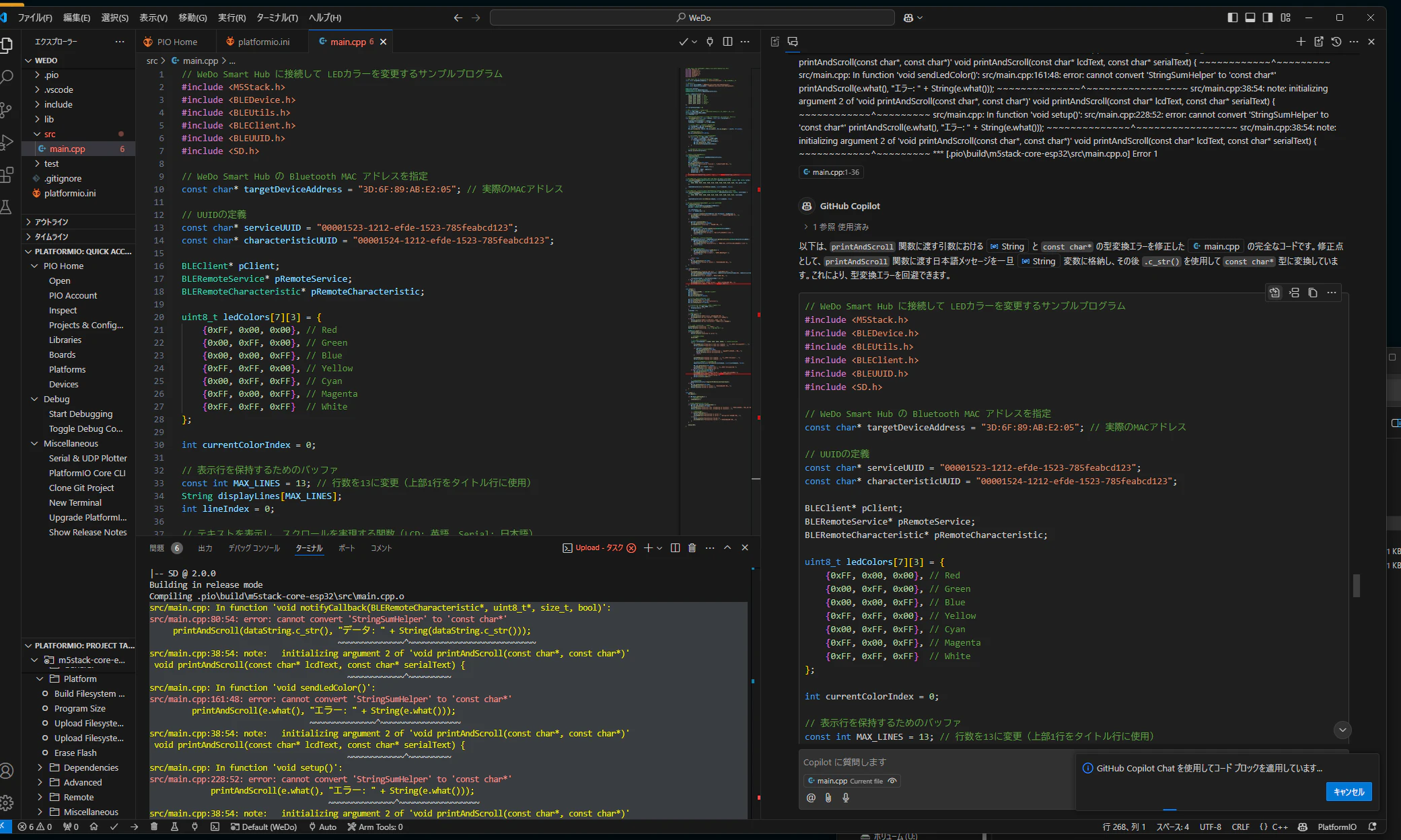Click PlatformIO Upload arrow in status bar
Image resolution: width=1401 pixels, height=840 pixels.
pos(134,827)
